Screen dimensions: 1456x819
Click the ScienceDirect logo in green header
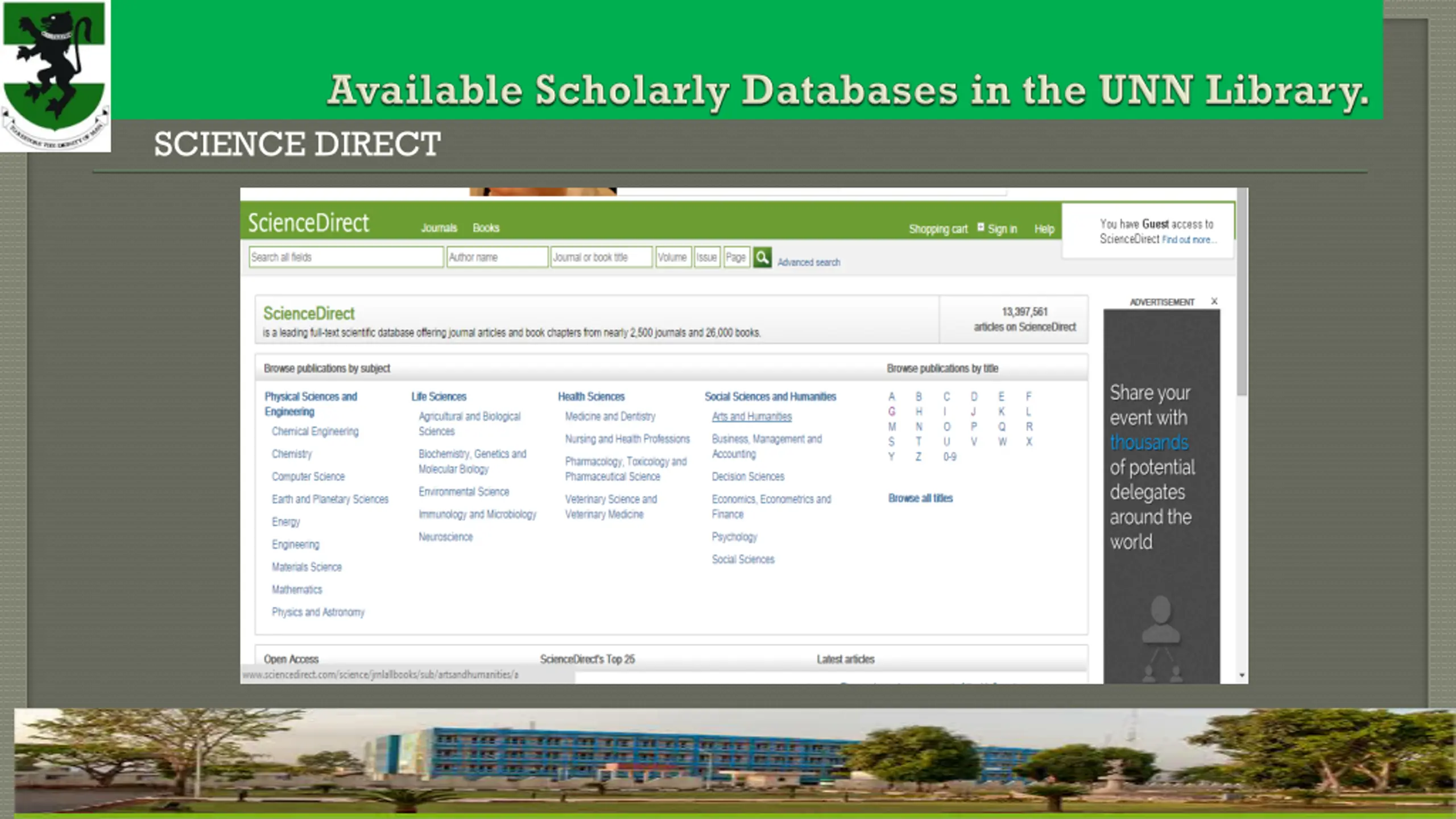coord(308,222)
